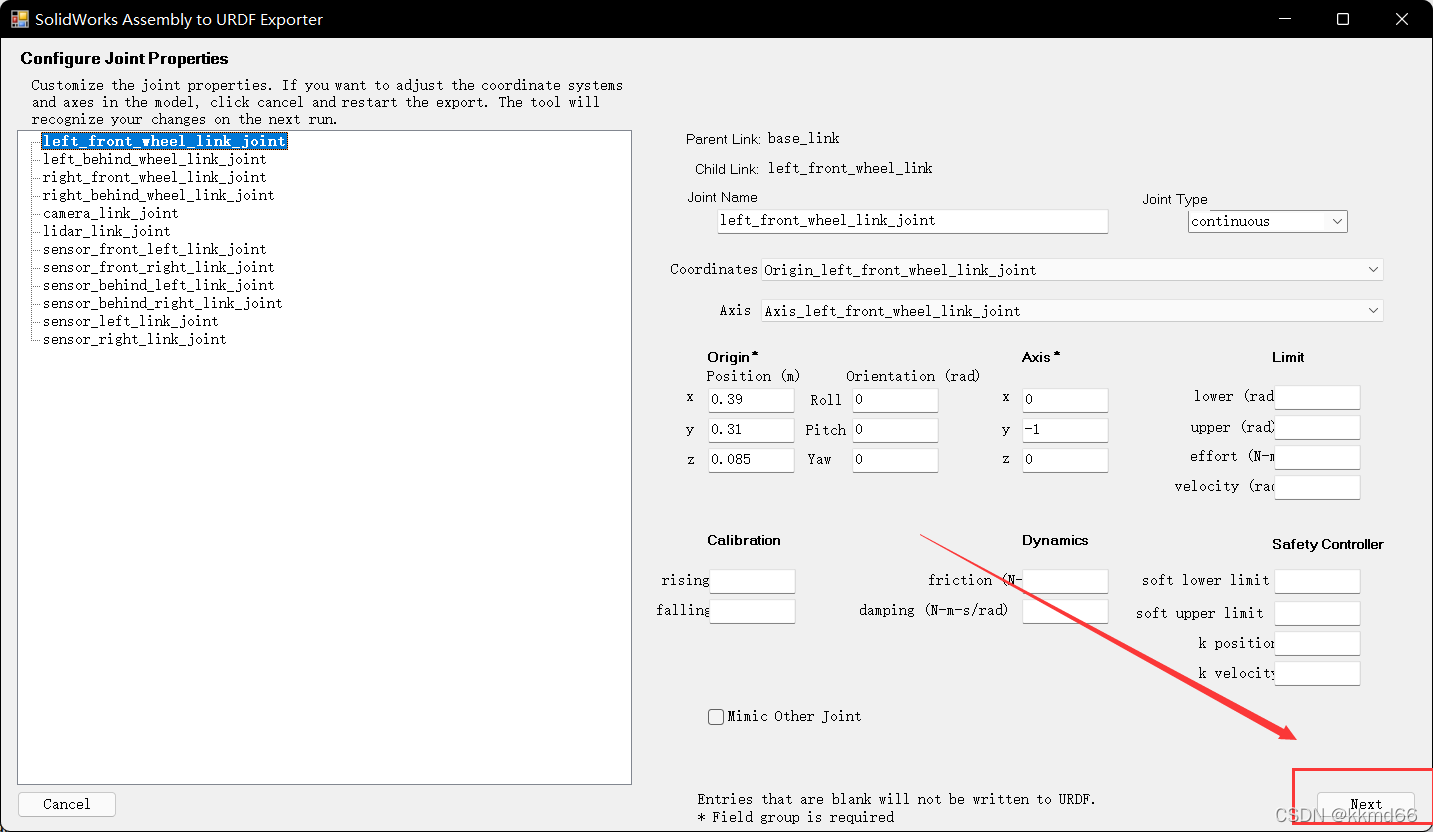
Task: Click the Origin position y field
Action: point(751,430)
